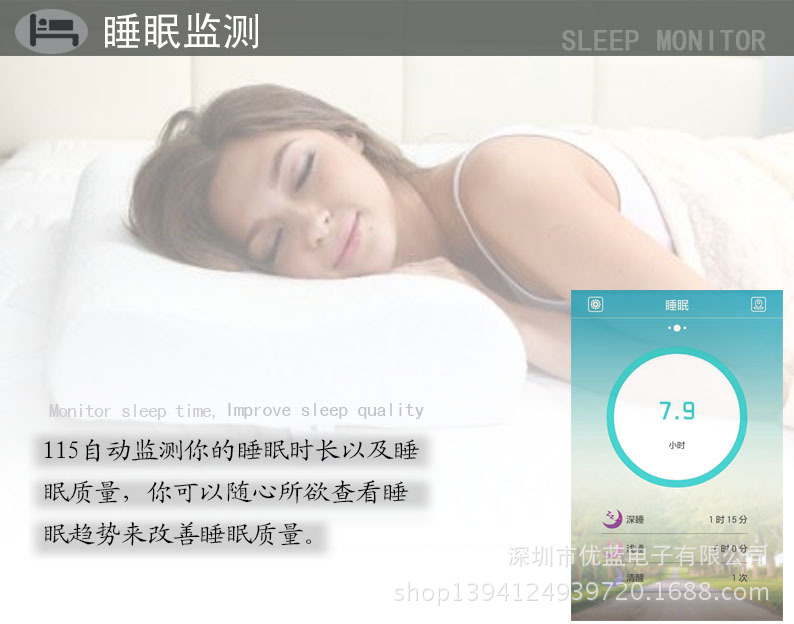Tap the purple moon deep sleep icon

click(x=612, y=518)
